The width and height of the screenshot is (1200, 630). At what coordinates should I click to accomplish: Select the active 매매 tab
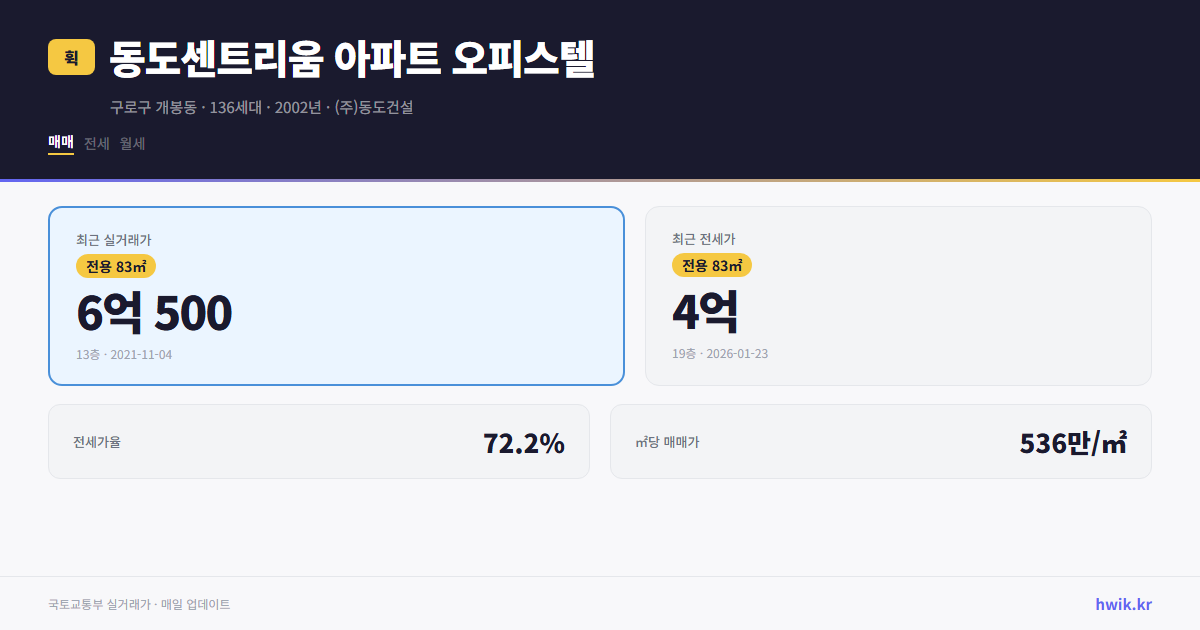[59, 142]
